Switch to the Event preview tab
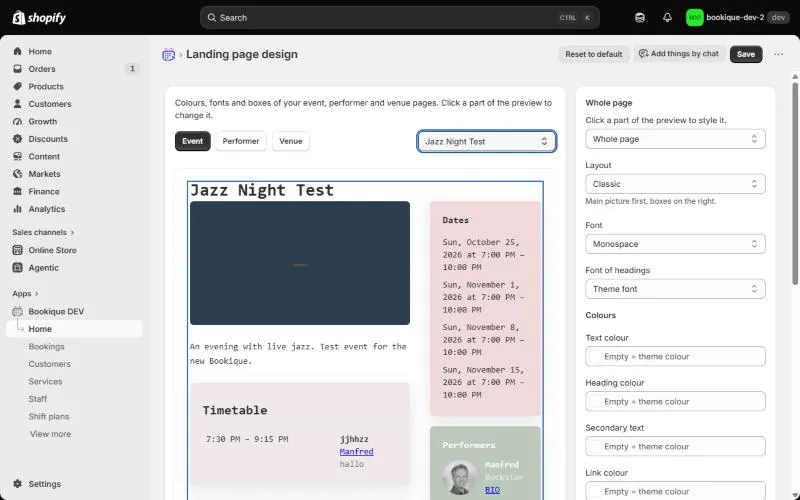The height and width of the screenshot is (500, 800). (192, 141)
